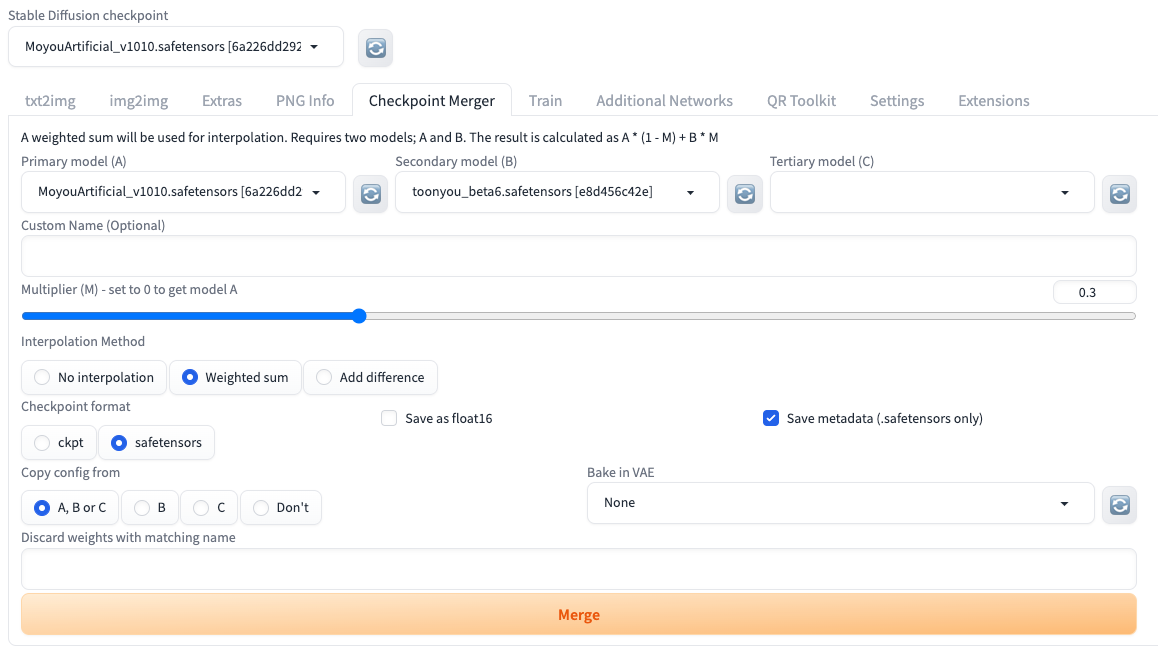Refresh the Stable Diffusion checkpoint list
Image resolution: width=1158 pixels, height=646 pixels.
pyautogui.click(x=375, y=48)
